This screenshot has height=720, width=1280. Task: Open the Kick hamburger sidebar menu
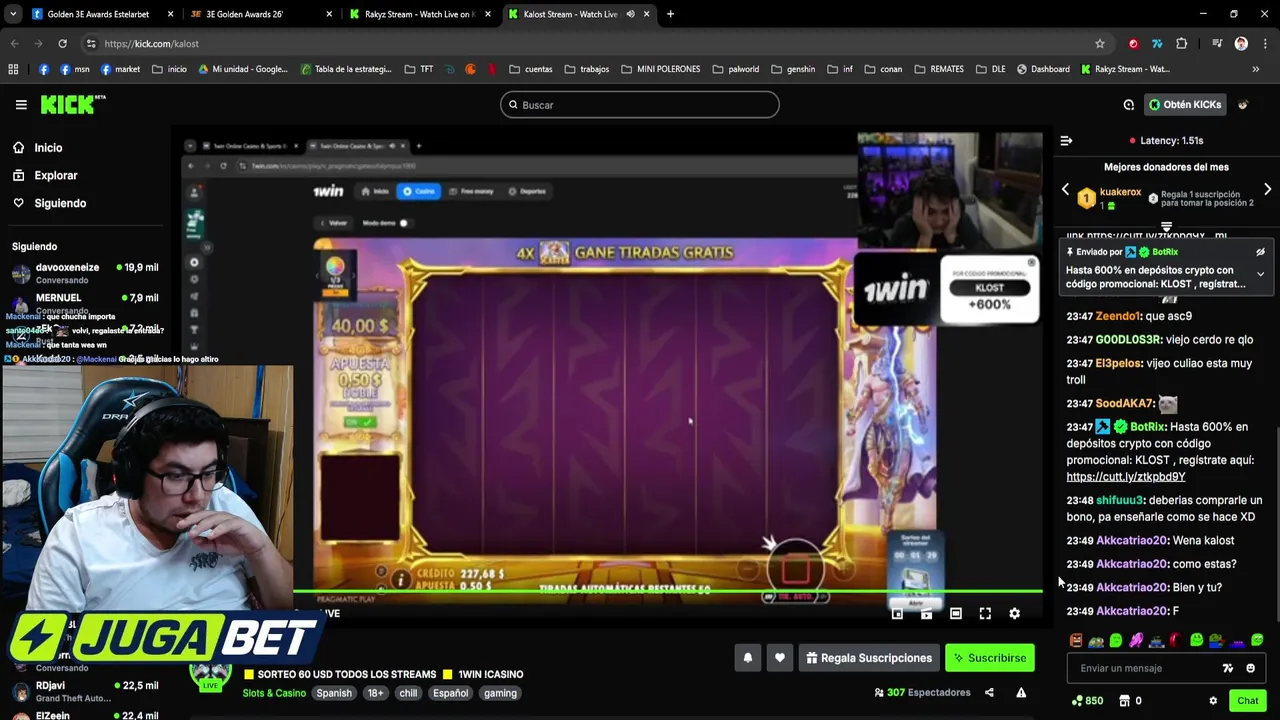20,104
